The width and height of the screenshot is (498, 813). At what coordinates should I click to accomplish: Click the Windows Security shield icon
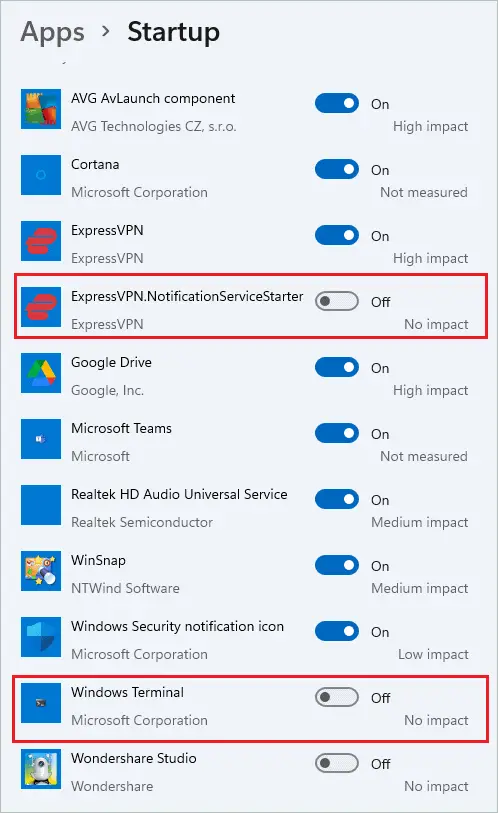tap(41, 637)
